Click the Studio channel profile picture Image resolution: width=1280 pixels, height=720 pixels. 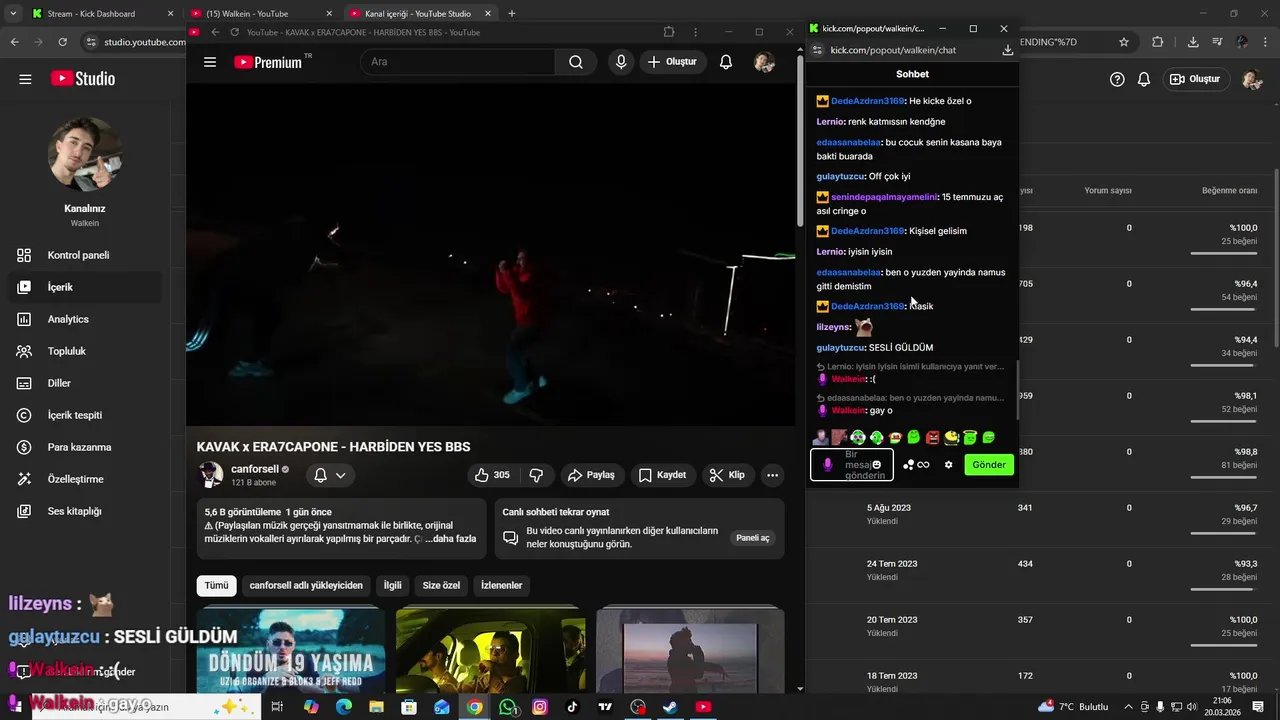[x=85, y=154]
